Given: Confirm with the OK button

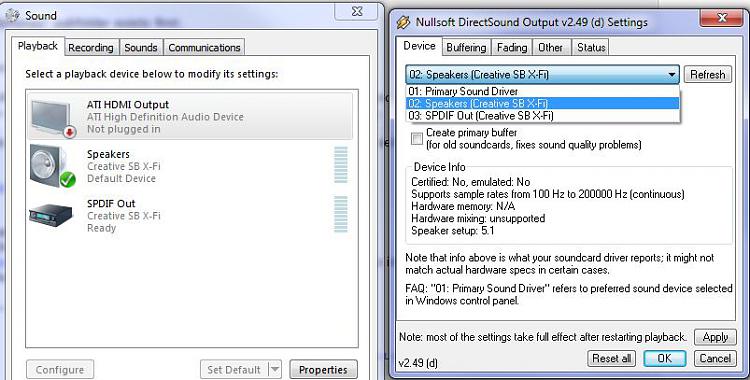Looking at the screenshot, I should coord(664,358).
